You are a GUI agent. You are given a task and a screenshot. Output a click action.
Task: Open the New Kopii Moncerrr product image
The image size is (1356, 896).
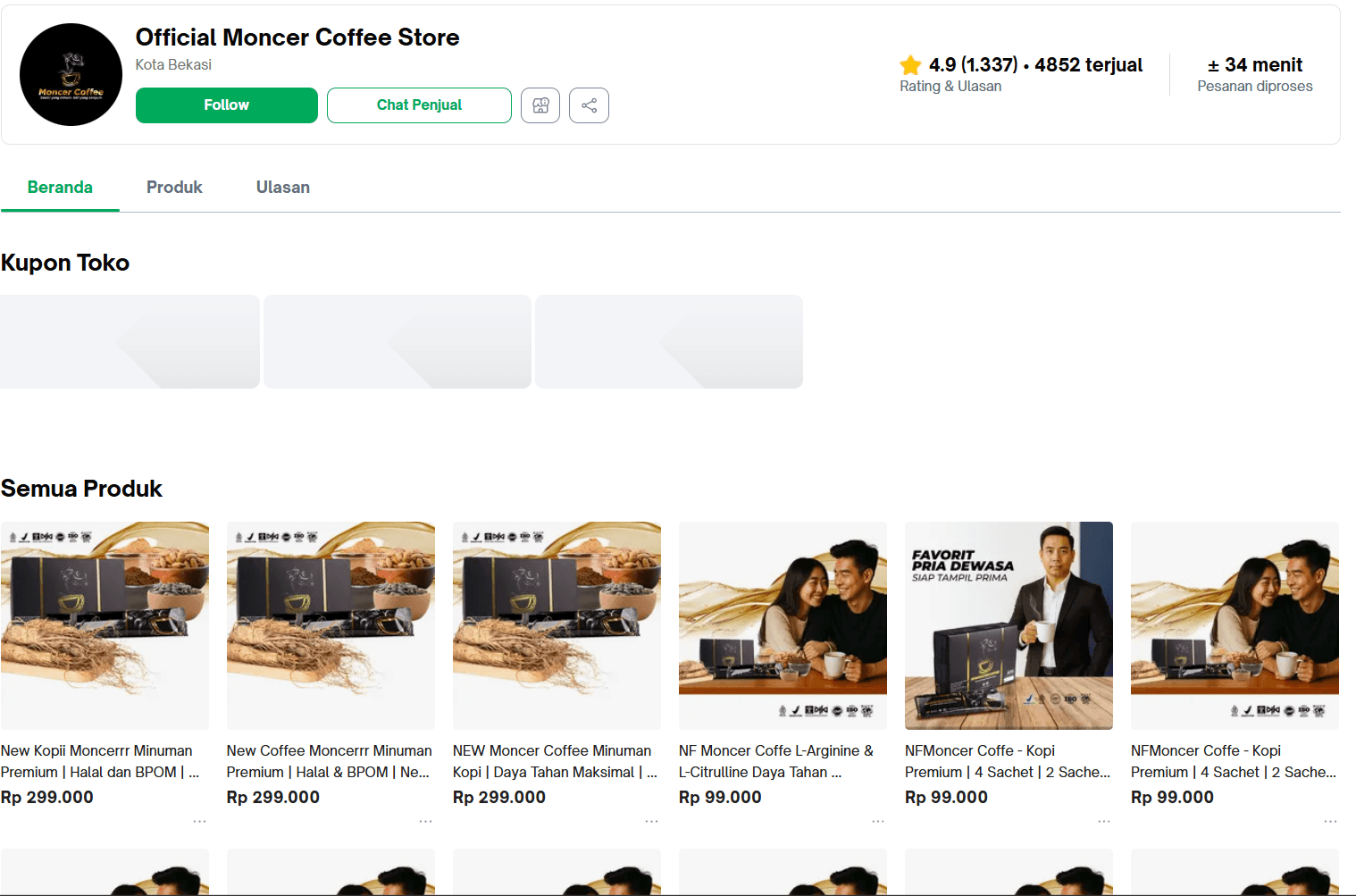coord(105,625)
